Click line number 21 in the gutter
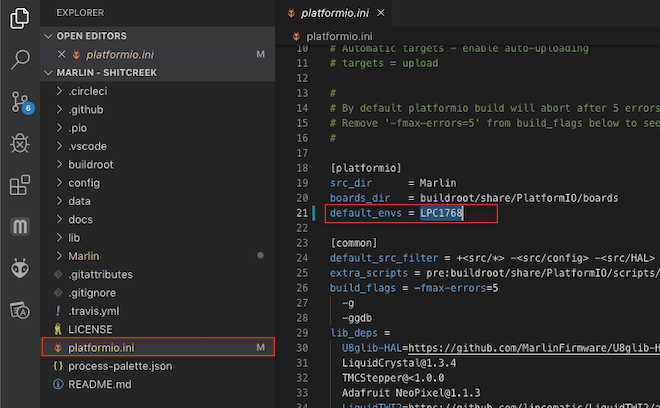The height and width of the screenshot is (408, 660). pyautogui.click(x=302, y=213)
